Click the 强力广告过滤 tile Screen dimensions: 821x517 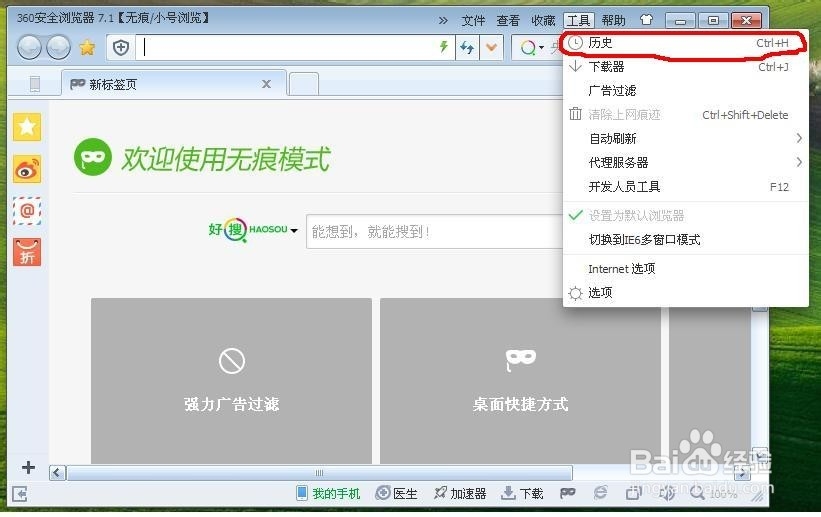point(231,381)
